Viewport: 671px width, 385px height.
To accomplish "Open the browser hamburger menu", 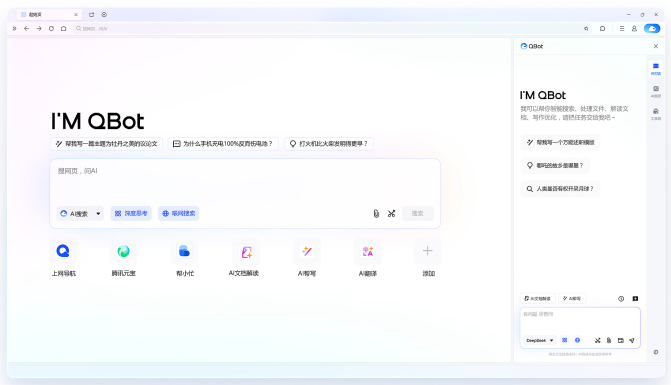I will (622, 29).
